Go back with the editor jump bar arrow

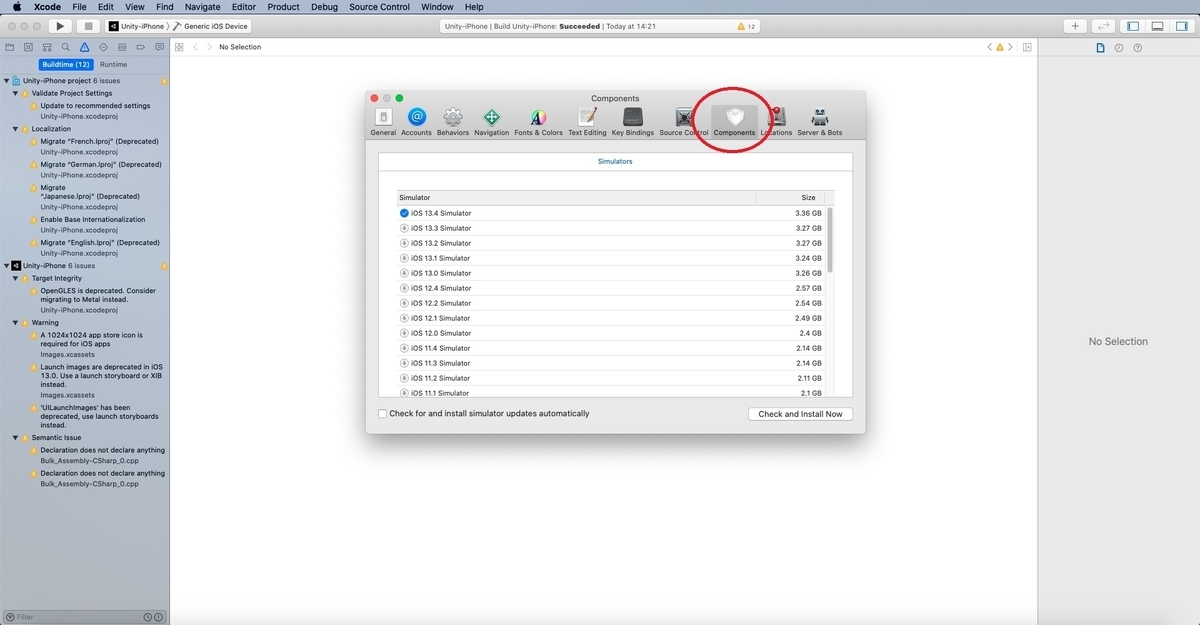pyautogui.click(x=196, y=47)
